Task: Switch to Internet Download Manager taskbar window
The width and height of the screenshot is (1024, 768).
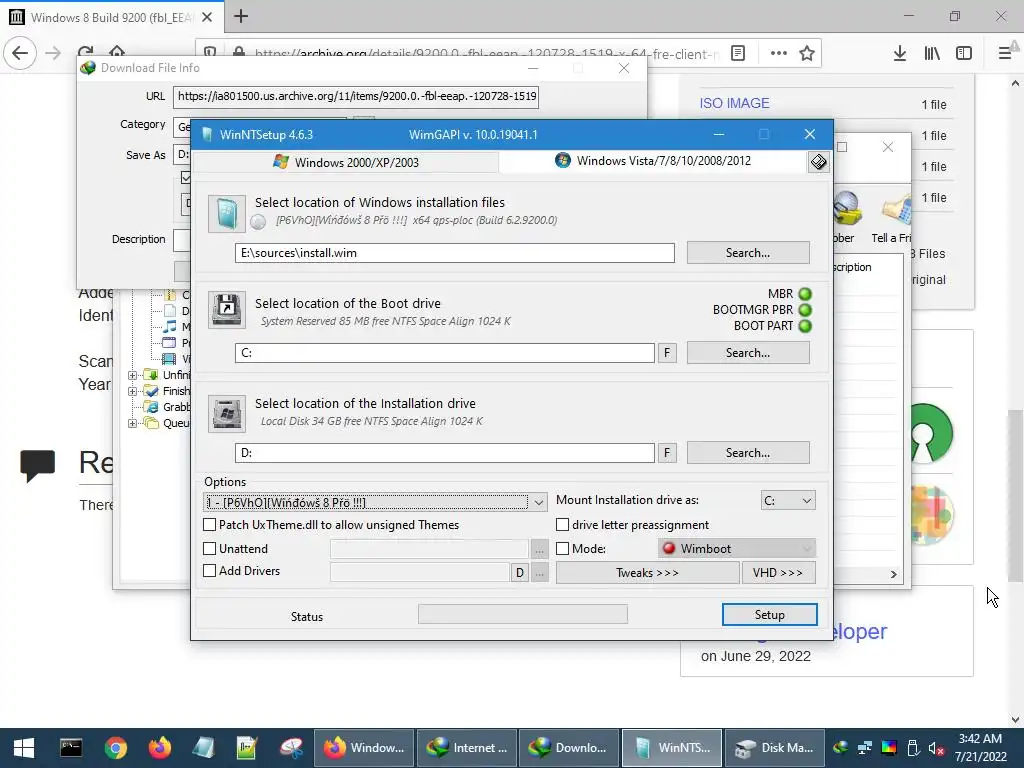Action: (466, 748)
